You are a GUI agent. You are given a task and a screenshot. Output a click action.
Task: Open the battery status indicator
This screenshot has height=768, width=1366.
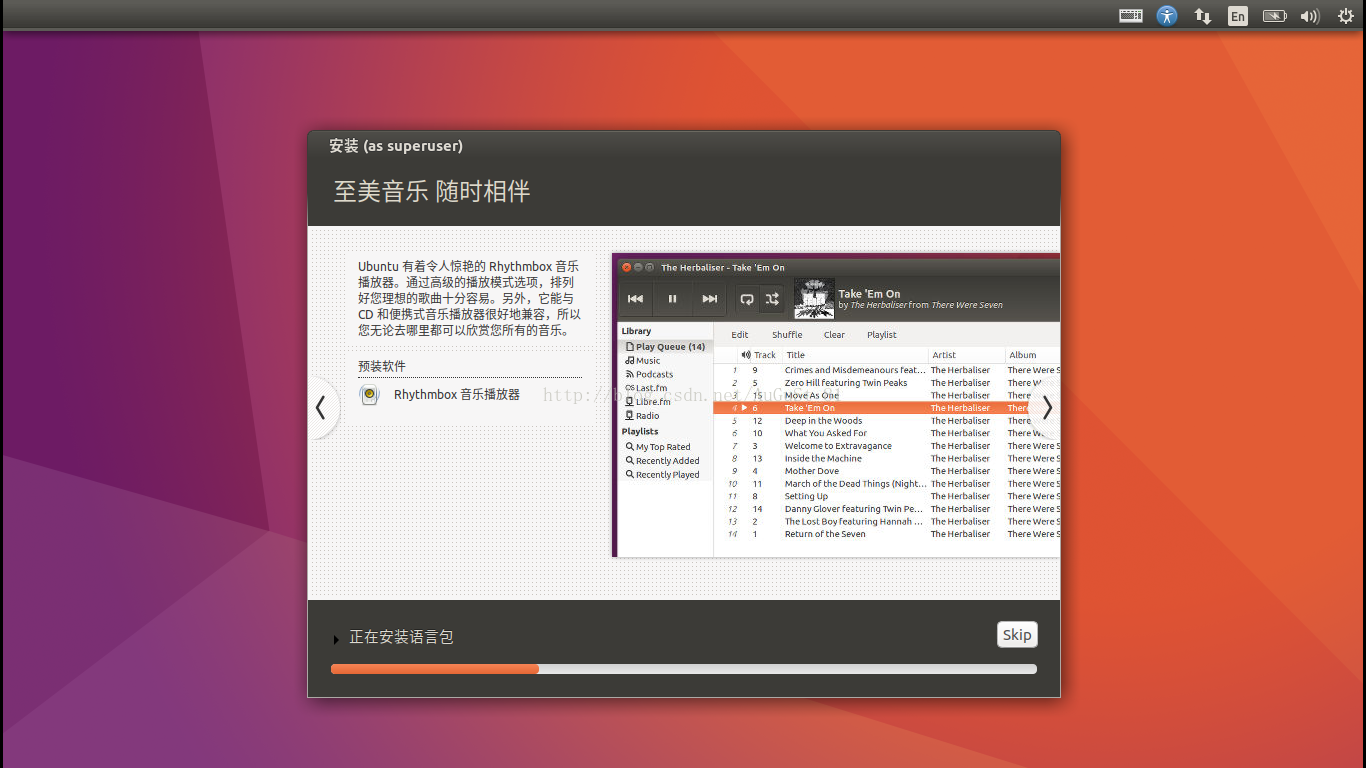tap(1274, 16)
